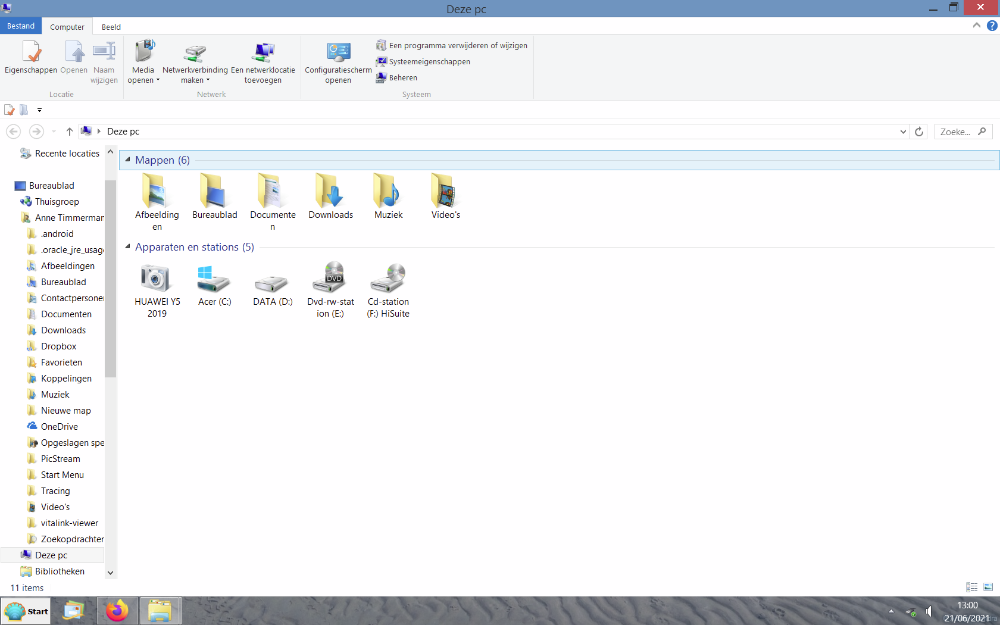Open Configuratiescherm from the ribbon
Viewport: 1000px width, 625px height.
(x=338, y=56)
